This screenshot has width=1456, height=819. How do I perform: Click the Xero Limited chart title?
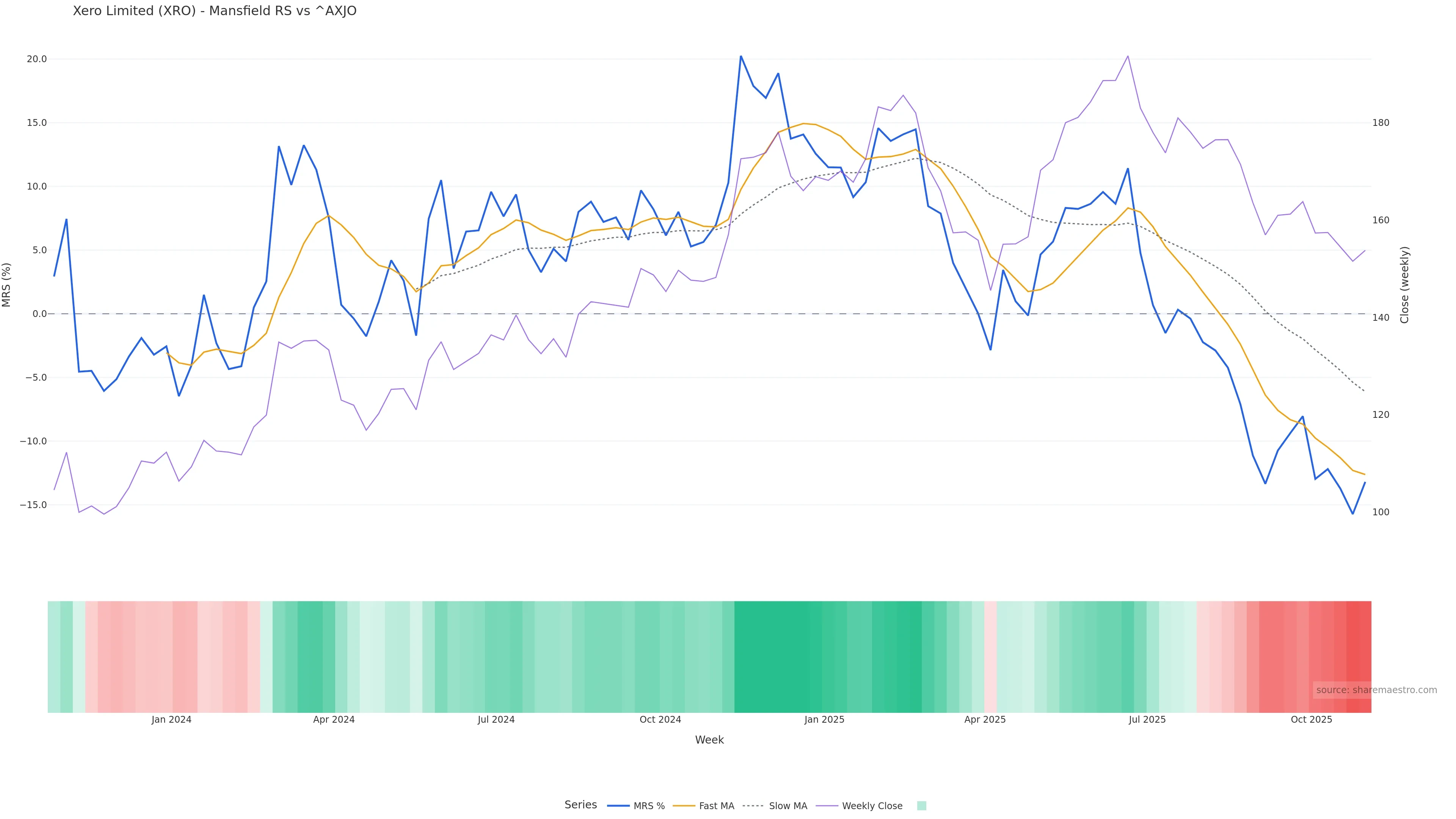(x=214, y=11)
